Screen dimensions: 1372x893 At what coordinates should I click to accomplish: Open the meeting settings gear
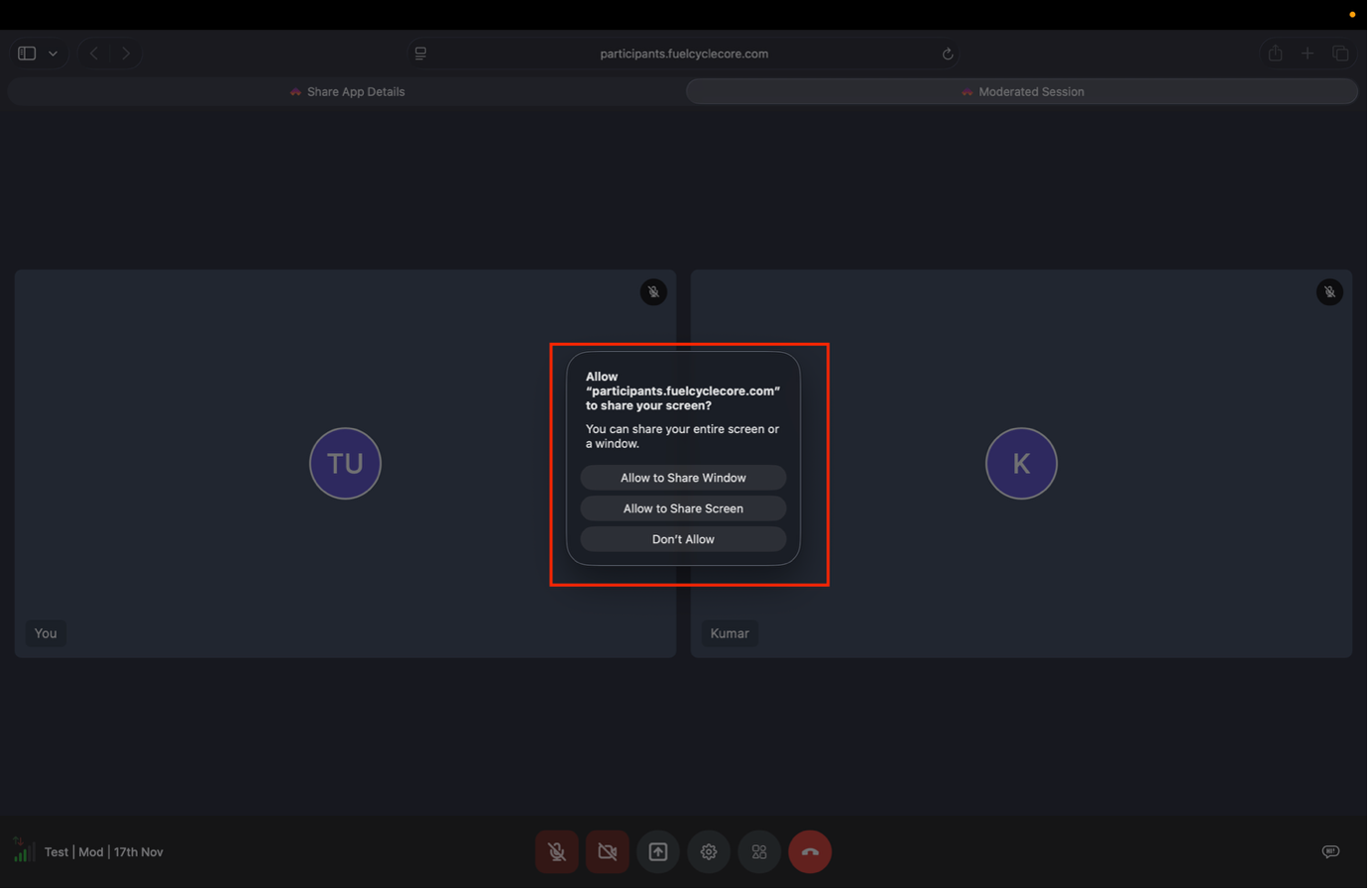tap(708, 851)
